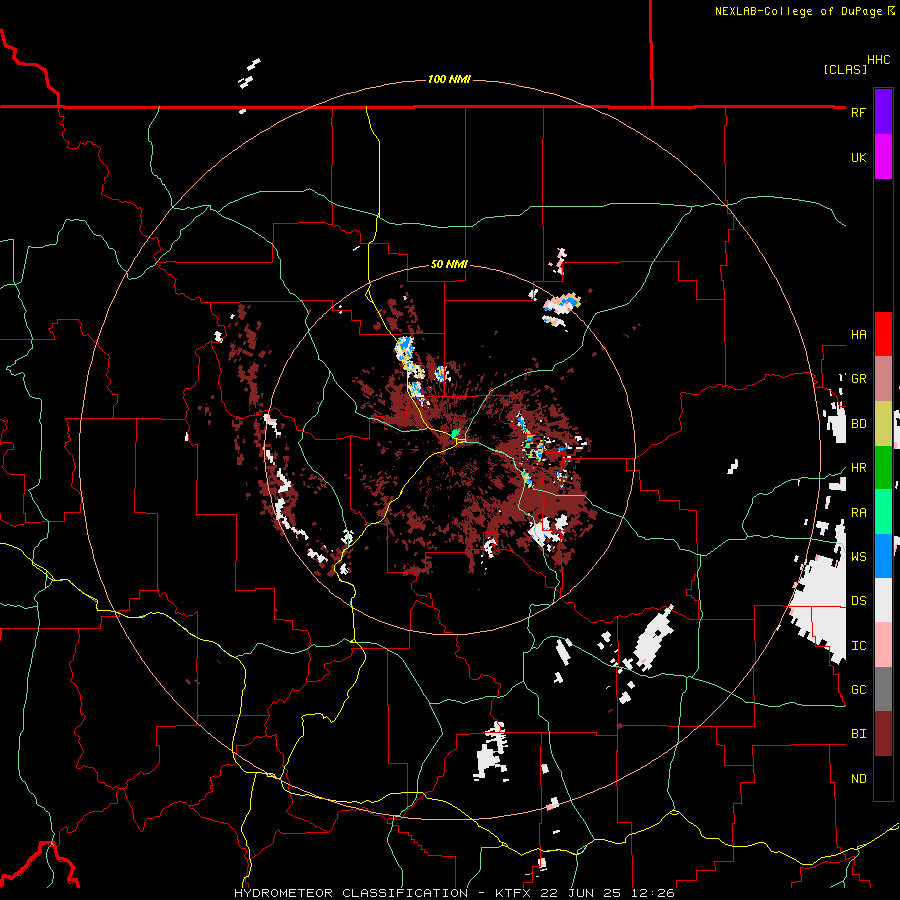
Task: Select the GR dusty-pink legend swatch
Action: (883, 379)
